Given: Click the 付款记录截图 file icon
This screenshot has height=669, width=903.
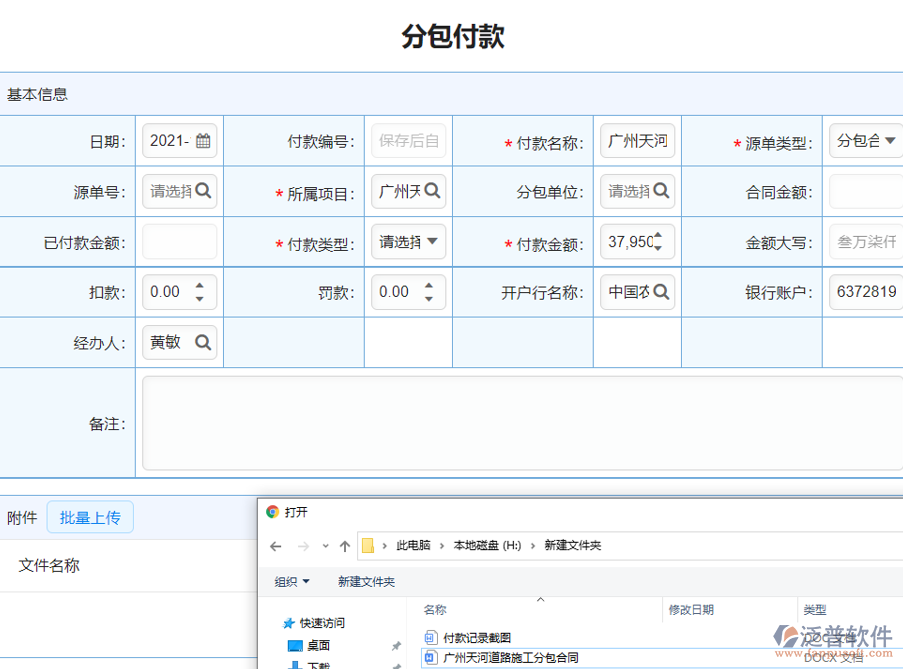Looking at the screenshot, I should point(430,637).
